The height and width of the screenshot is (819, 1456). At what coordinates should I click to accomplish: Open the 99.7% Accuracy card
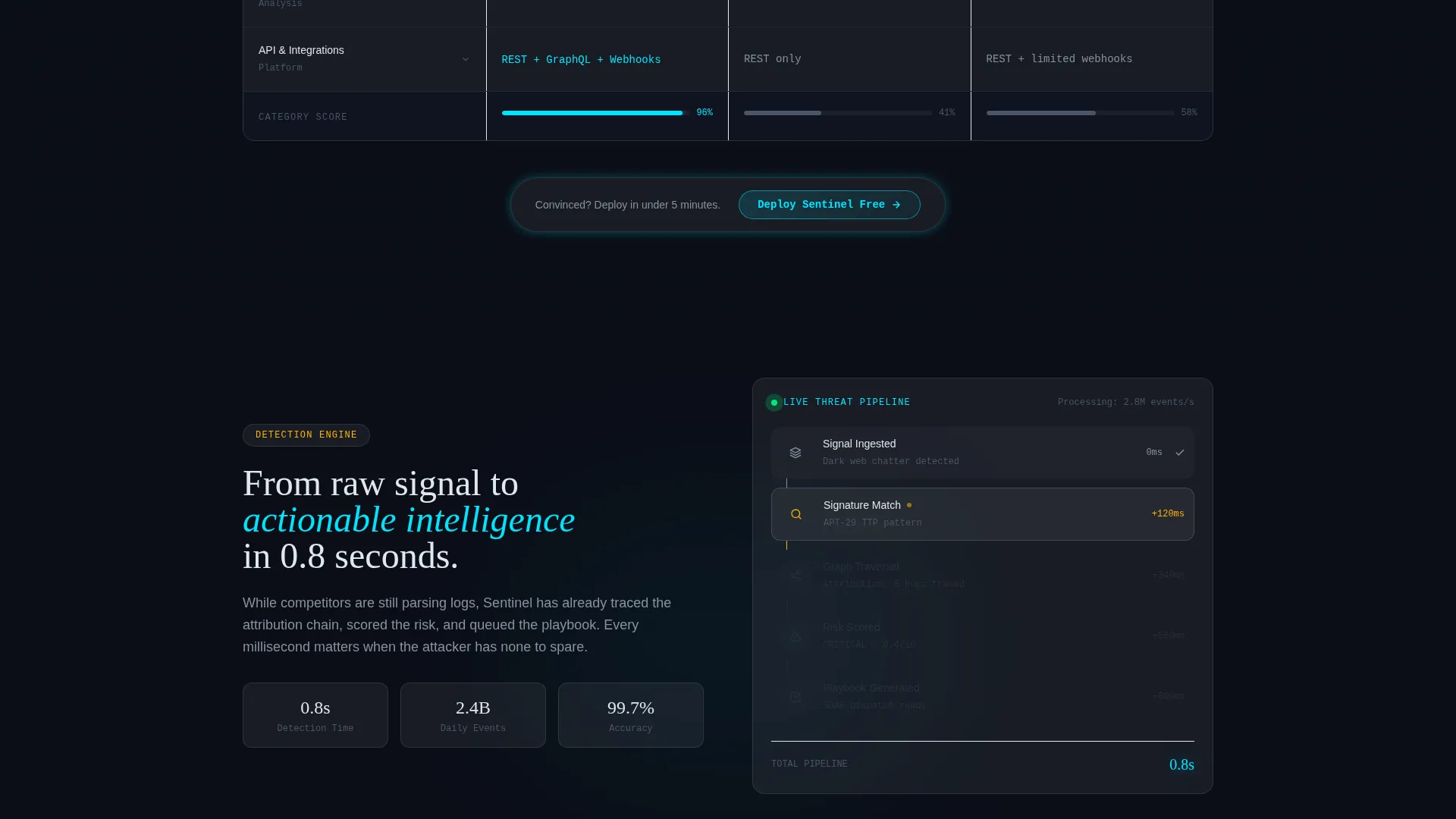point(631,715)
